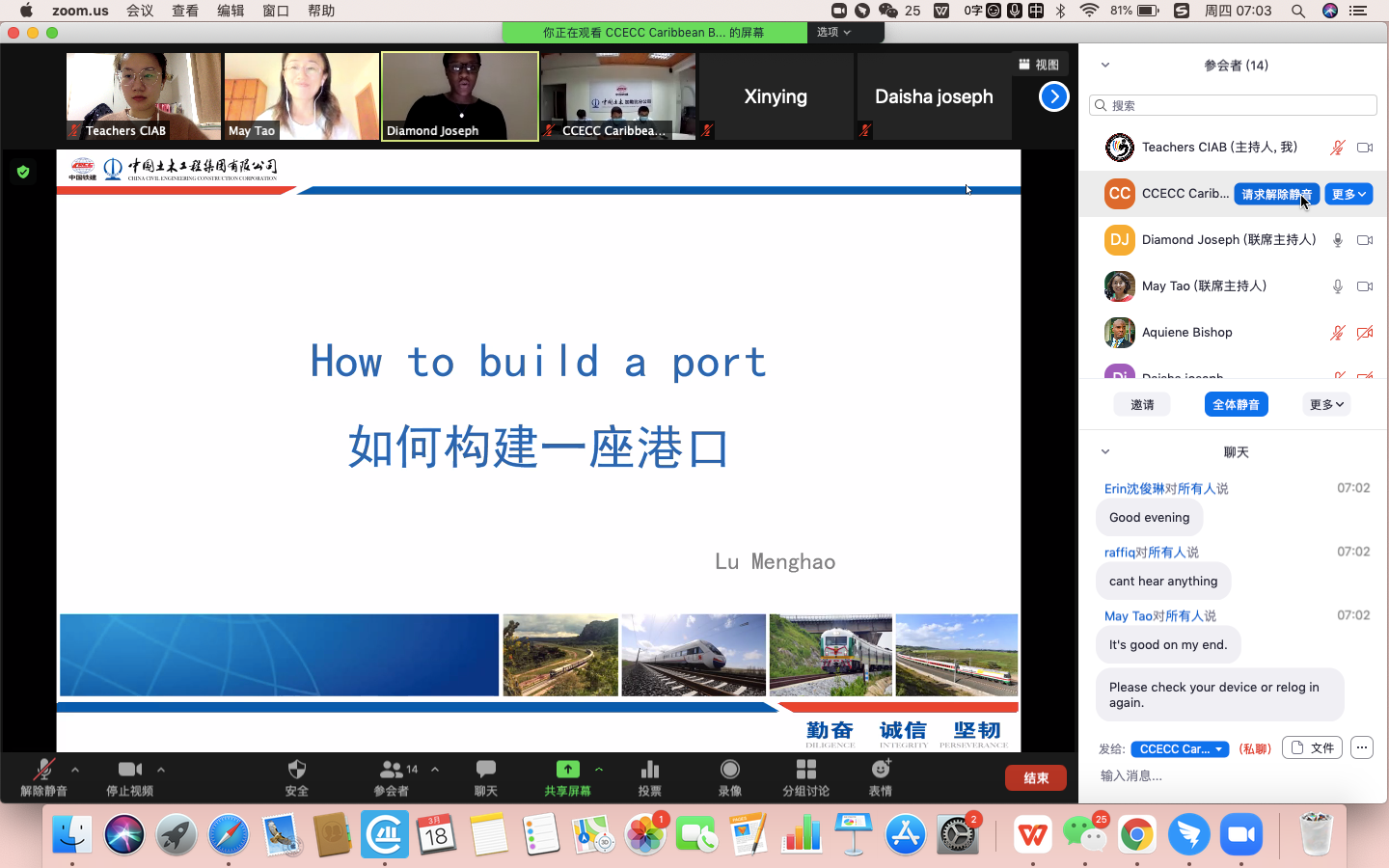The image size is (1389, 868).
Task: Expand the 更多 dropdown next to CCECC participant
Action: [1348, 194]
